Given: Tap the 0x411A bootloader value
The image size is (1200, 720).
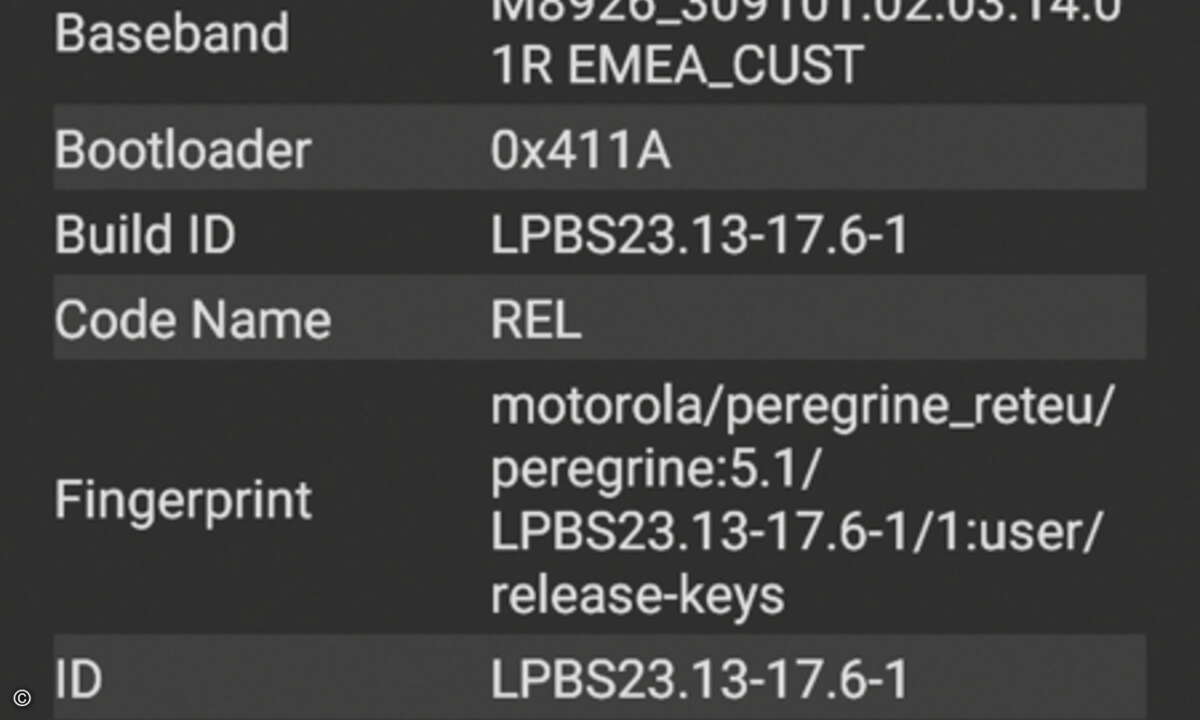Looking at the screenshot, I should (580, 151).
